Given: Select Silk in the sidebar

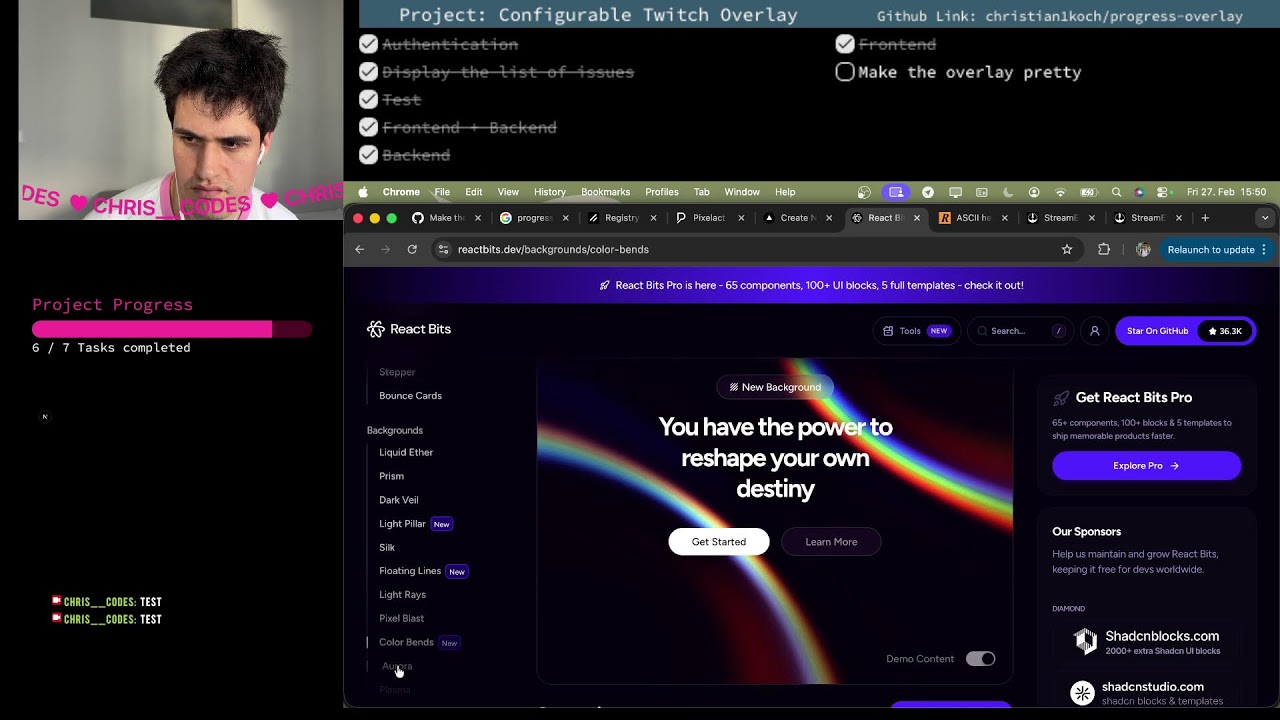Looking at the screenshot, I should tap(387, 548).
